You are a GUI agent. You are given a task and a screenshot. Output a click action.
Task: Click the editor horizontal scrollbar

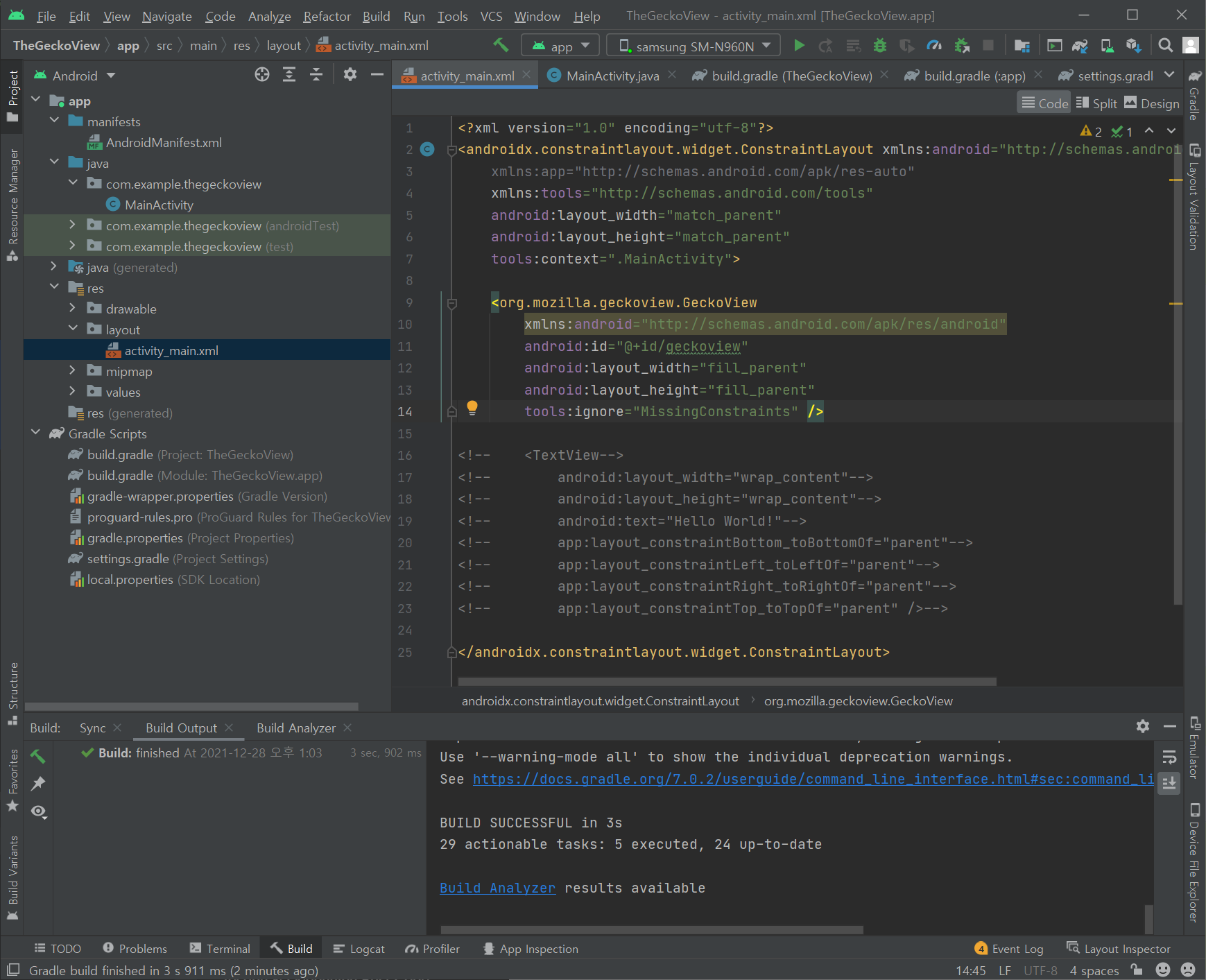point(727,681)
